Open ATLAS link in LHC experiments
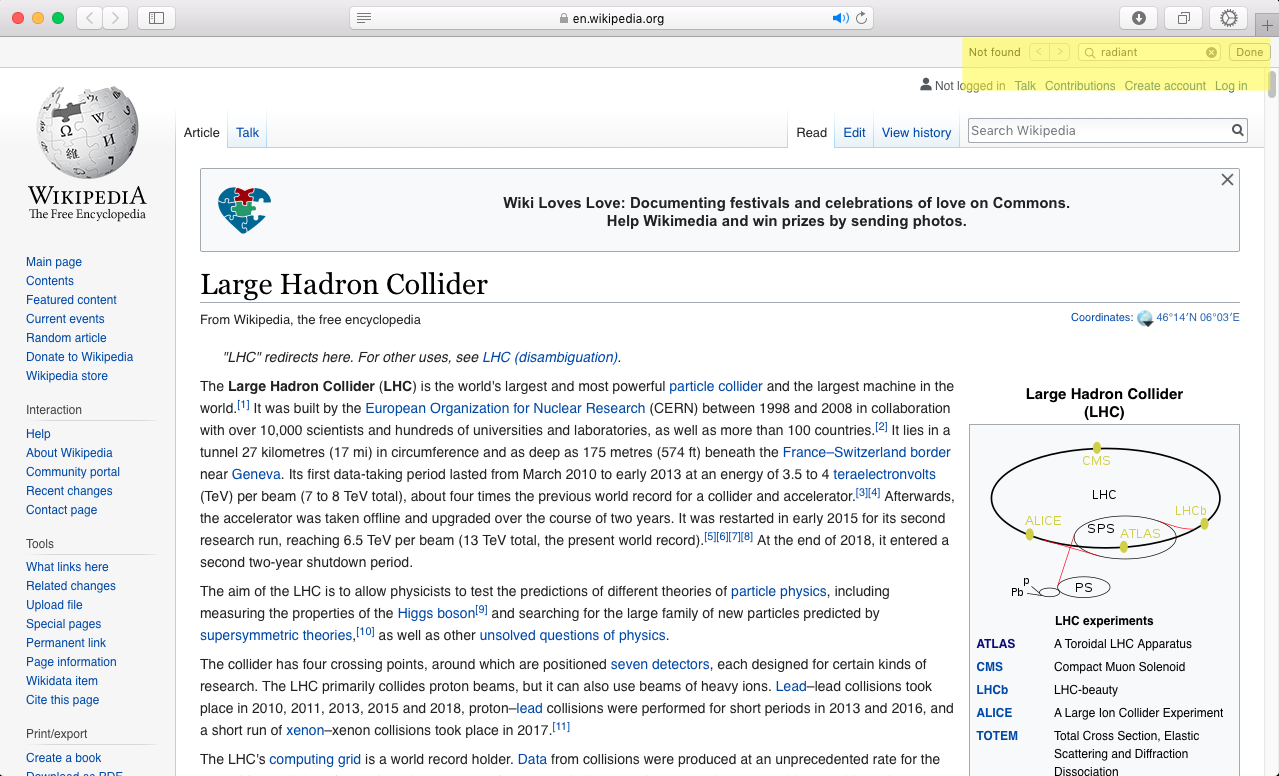1279x776 pixels. (996, 644)
